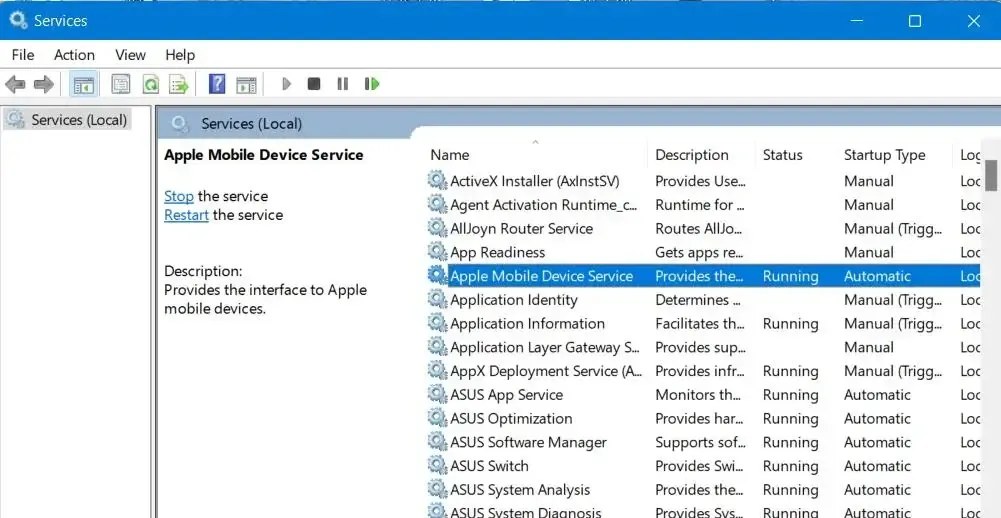This screenshot has height=518, width=1001.
Task: Select the gear icon for ASUS Switch
Action: click(x=437, y=466)
